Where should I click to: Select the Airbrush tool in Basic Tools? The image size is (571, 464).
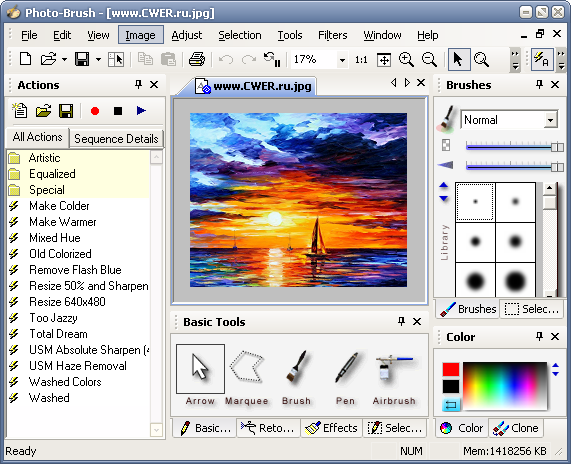coord(394,368)
